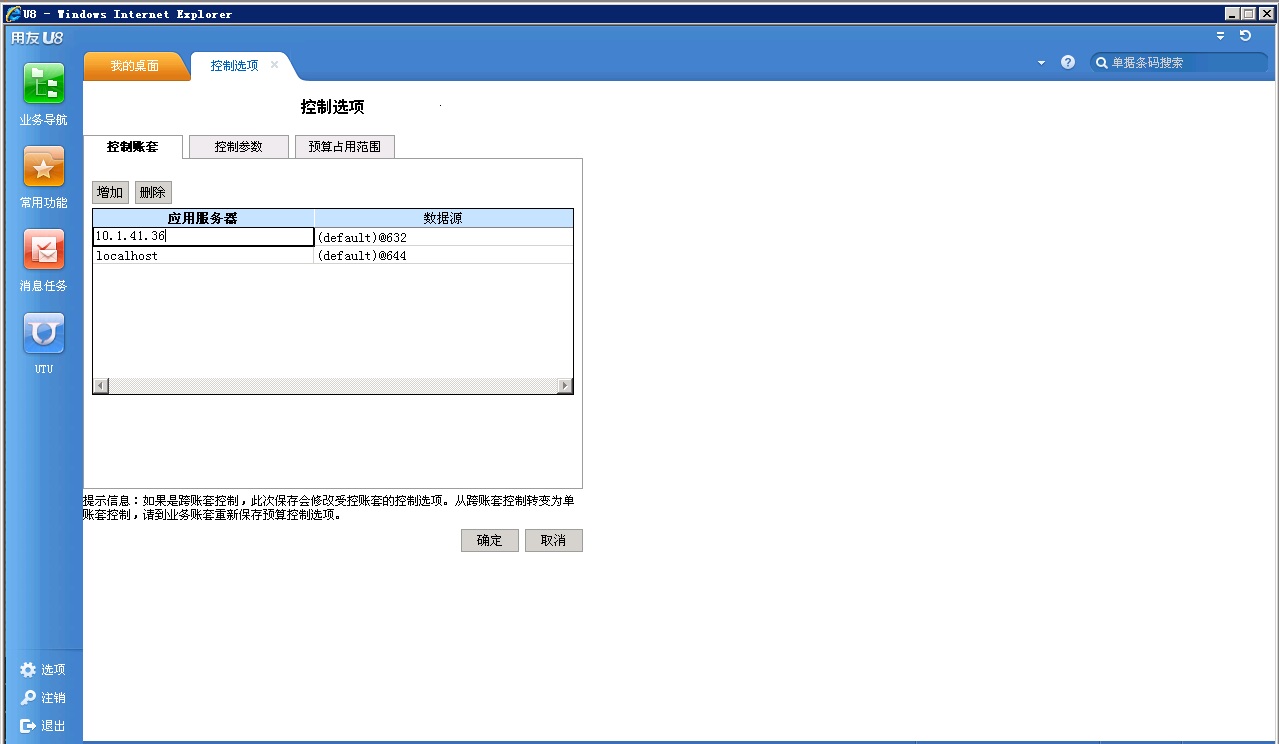
Task: Select the 控制账套 tab
Action: click(133, 147)
